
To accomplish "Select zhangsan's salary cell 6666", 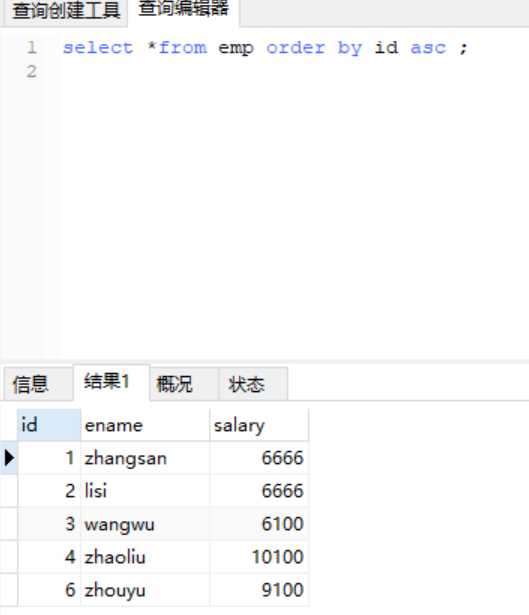I will [x=259, y=458].
